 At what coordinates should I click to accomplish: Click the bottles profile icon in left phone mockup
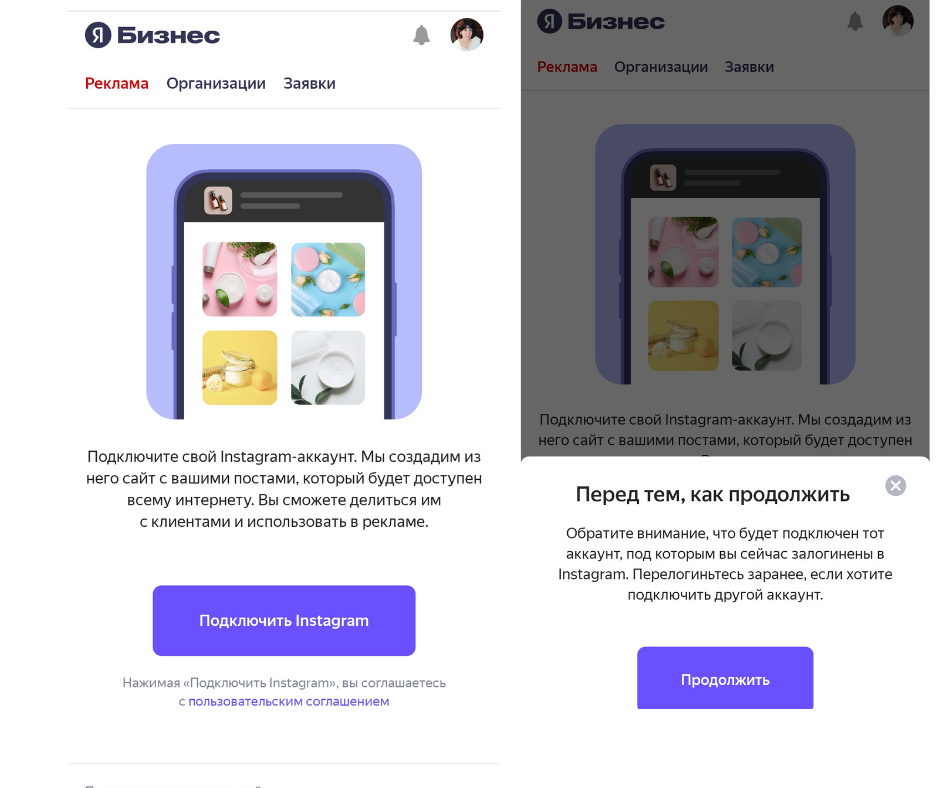[x=218, y=200]
